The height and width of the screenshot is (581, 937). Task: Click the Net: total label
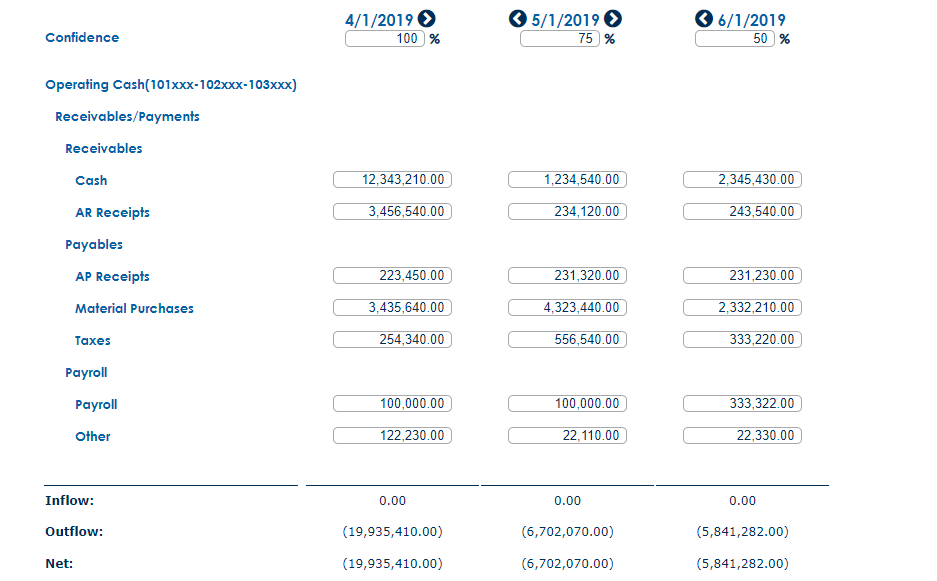[x=59, y=564]
